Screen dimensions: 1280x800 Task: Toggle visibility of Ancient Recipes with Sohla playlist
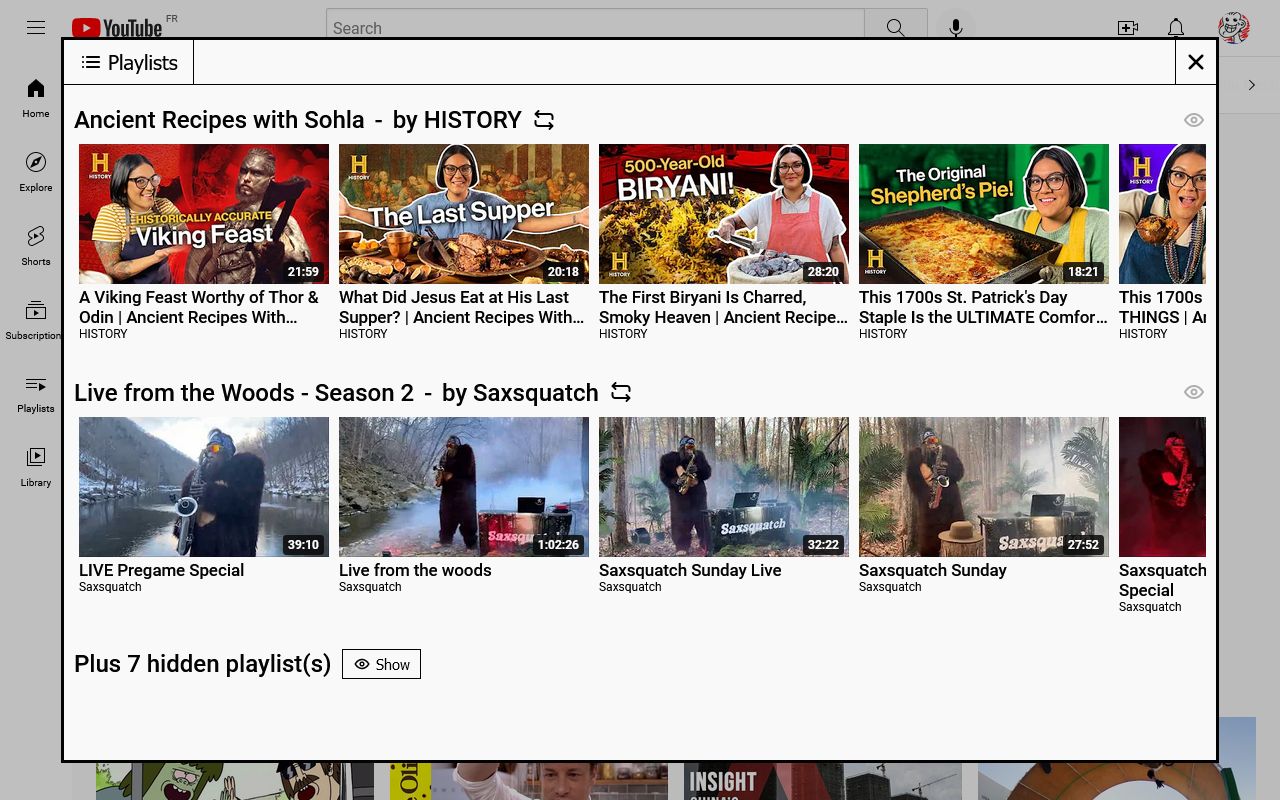(1194, 120)
